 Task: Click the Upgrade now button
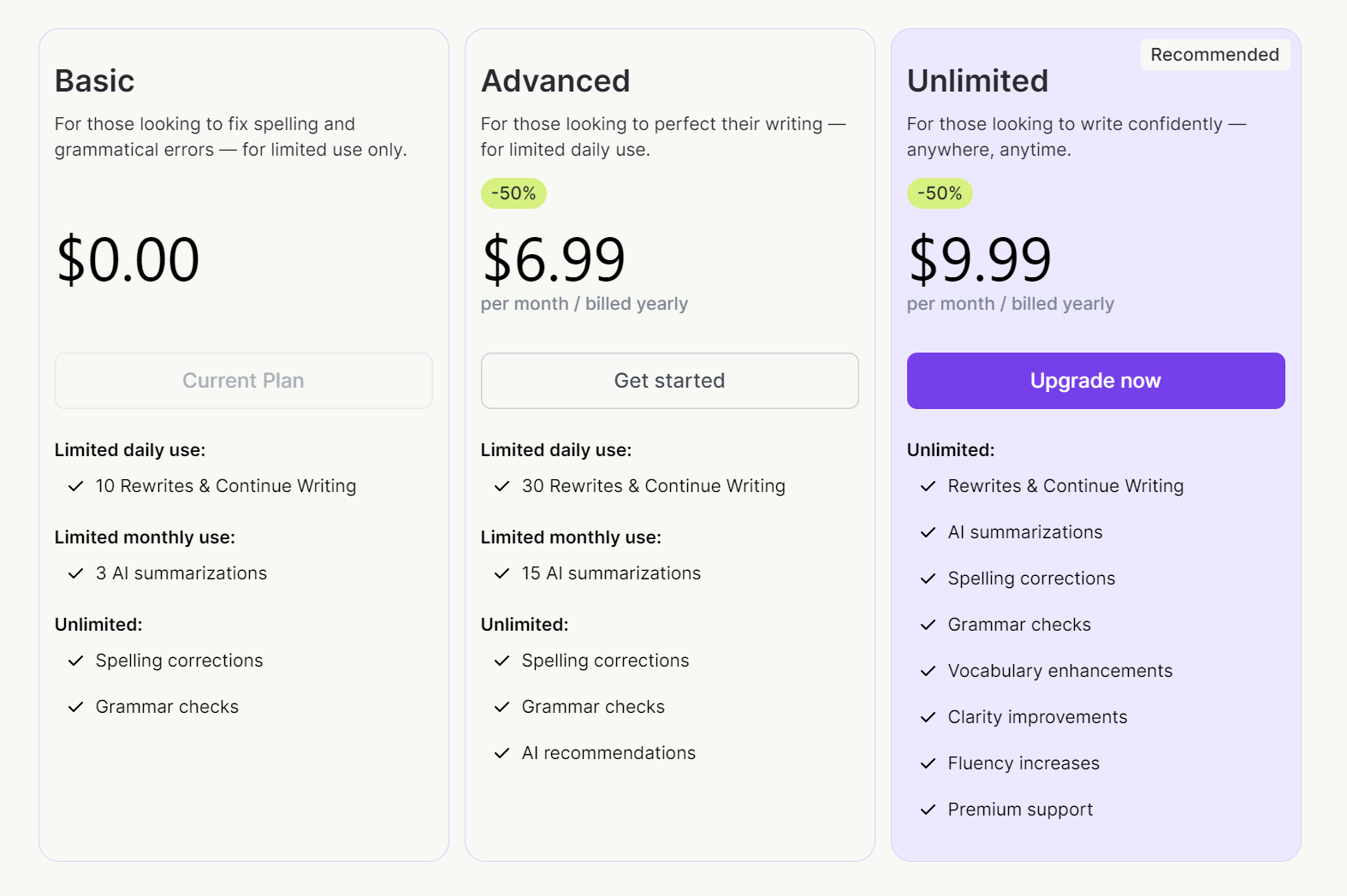tap(1095, 381)
